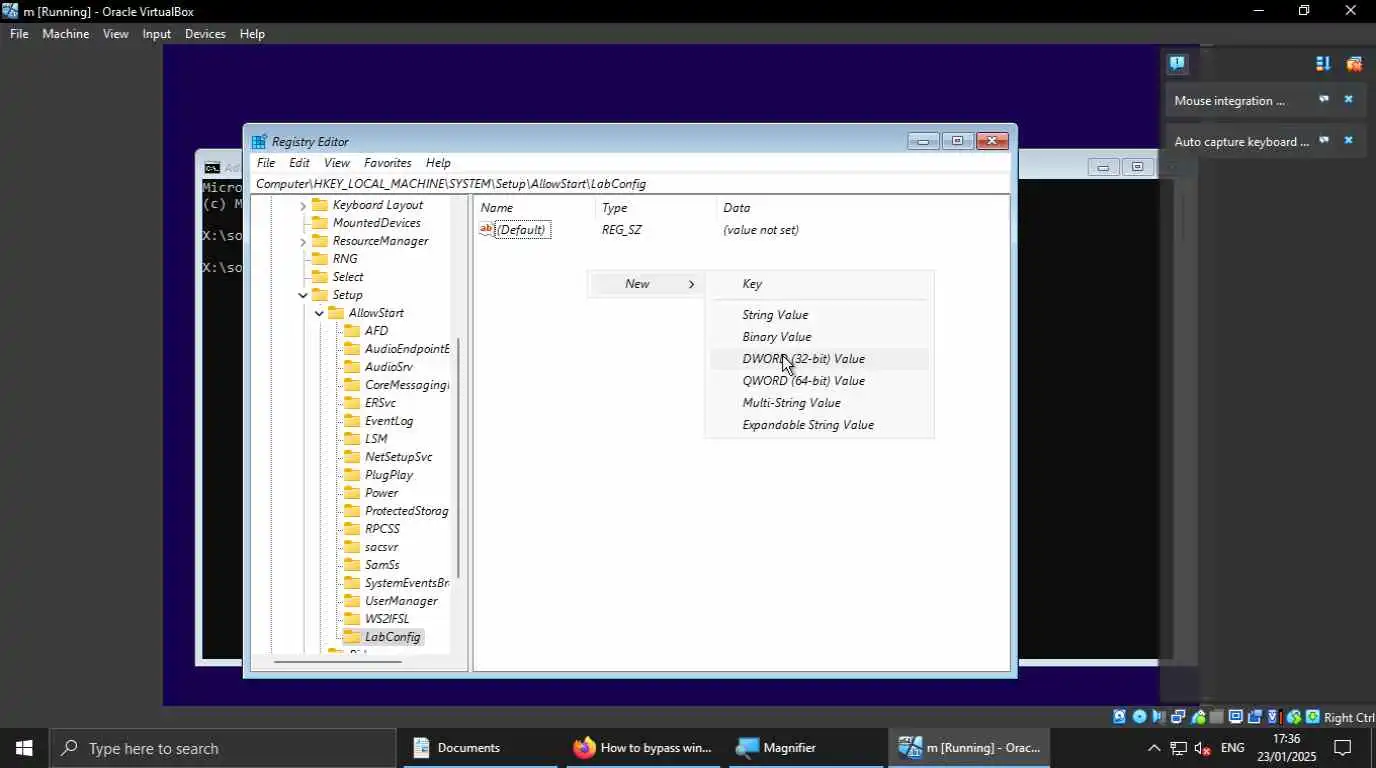Click the ENG language indicator
The height and width of the screenshot is (768, 1376).
pos(1233,748)
